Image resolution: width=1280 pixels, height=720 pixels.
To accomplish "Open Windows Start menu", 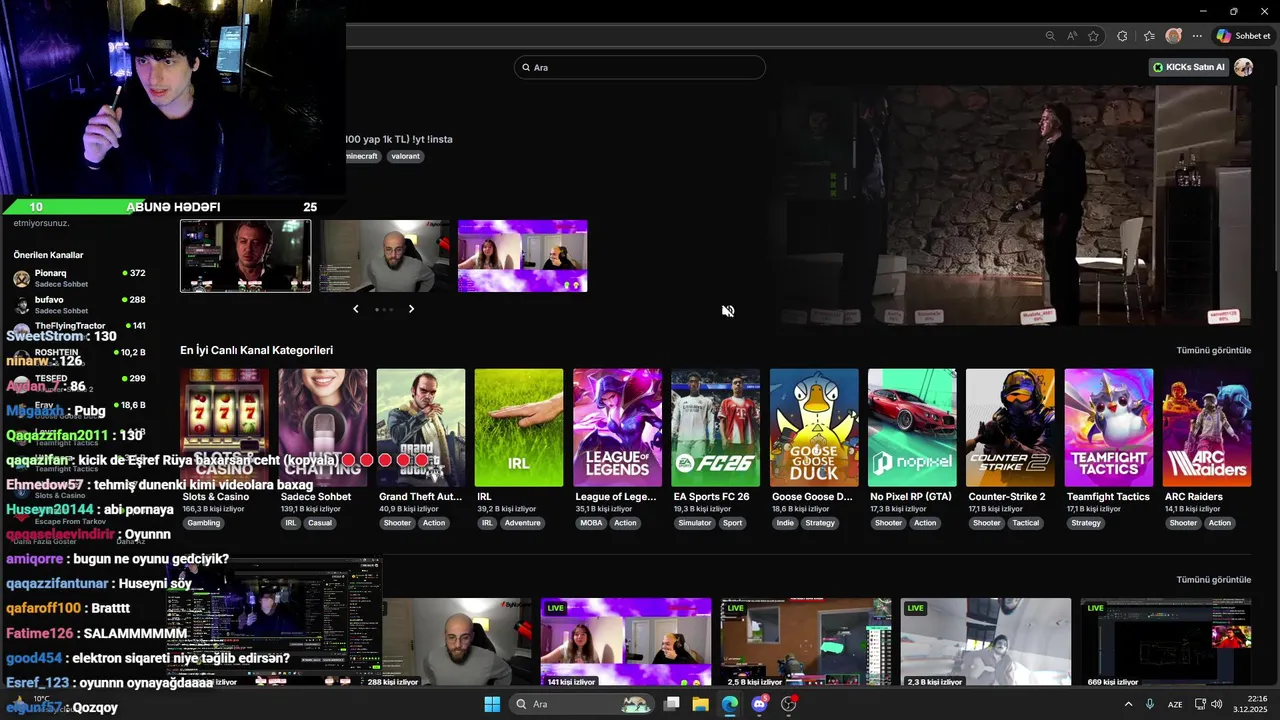I will coord(492,704).
